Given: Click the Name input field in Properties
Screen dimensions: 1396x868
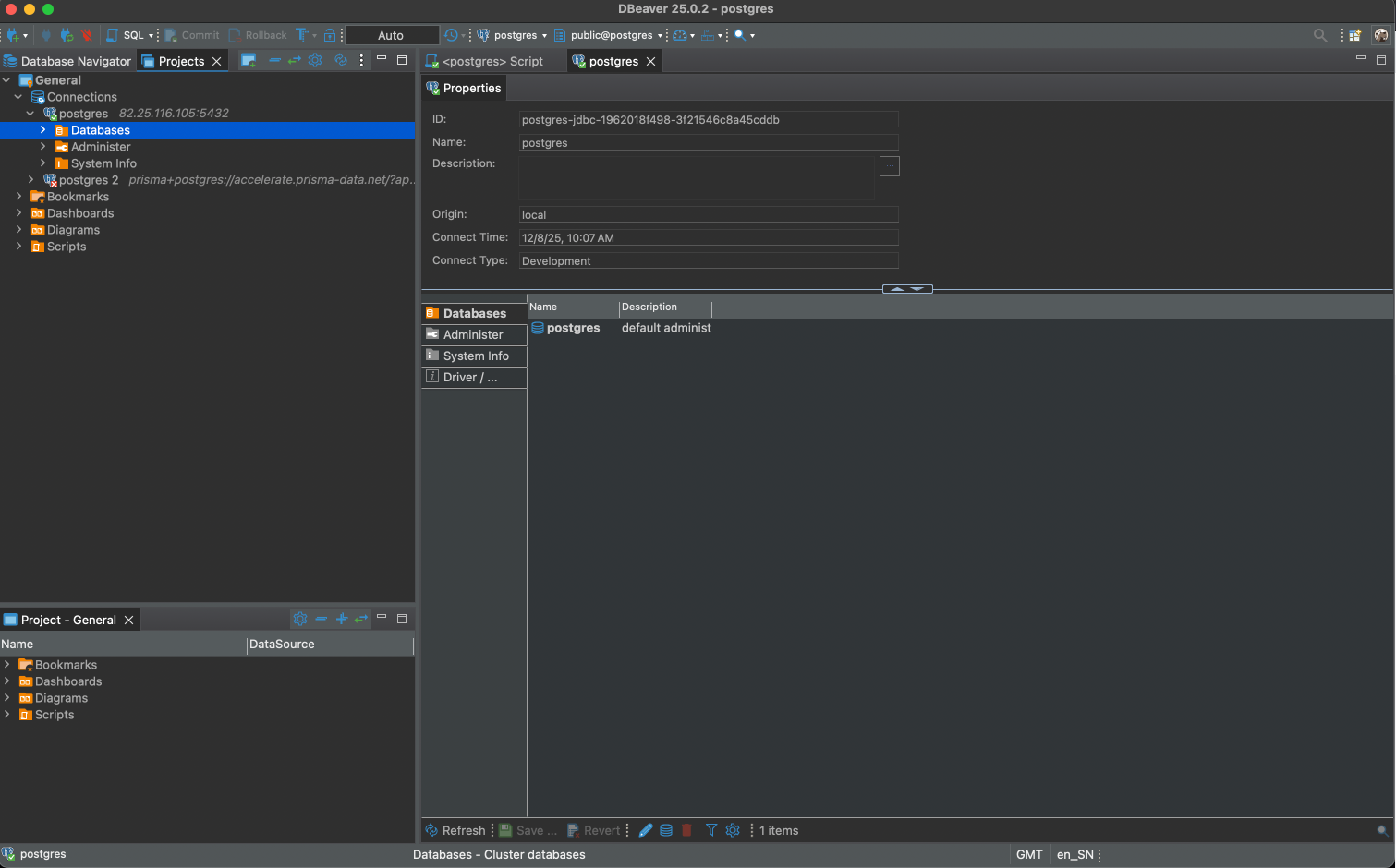Looking at the screenshot, I should [708, 143].
